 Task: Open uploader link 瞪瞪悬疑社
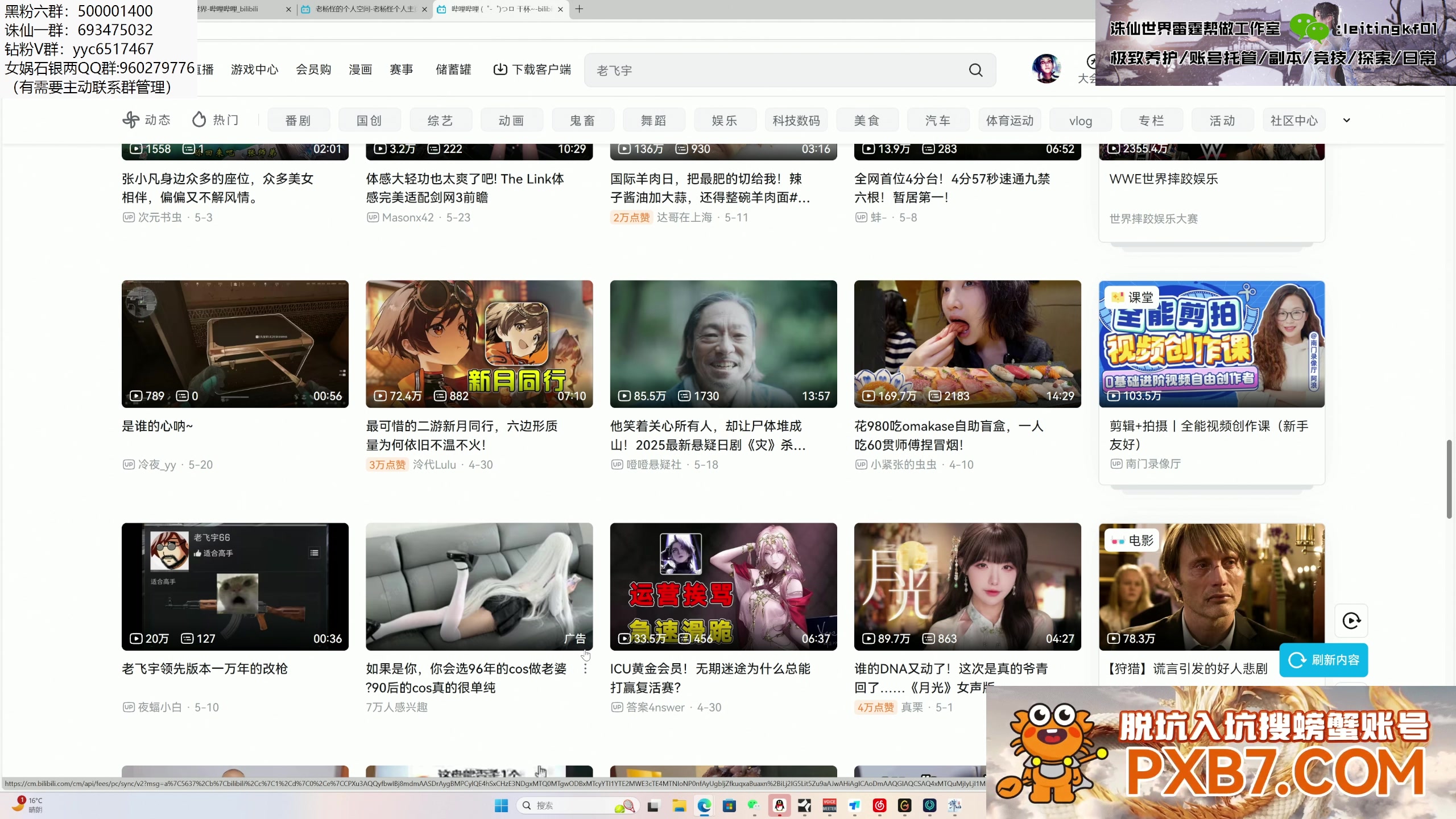tap(654, 465)
